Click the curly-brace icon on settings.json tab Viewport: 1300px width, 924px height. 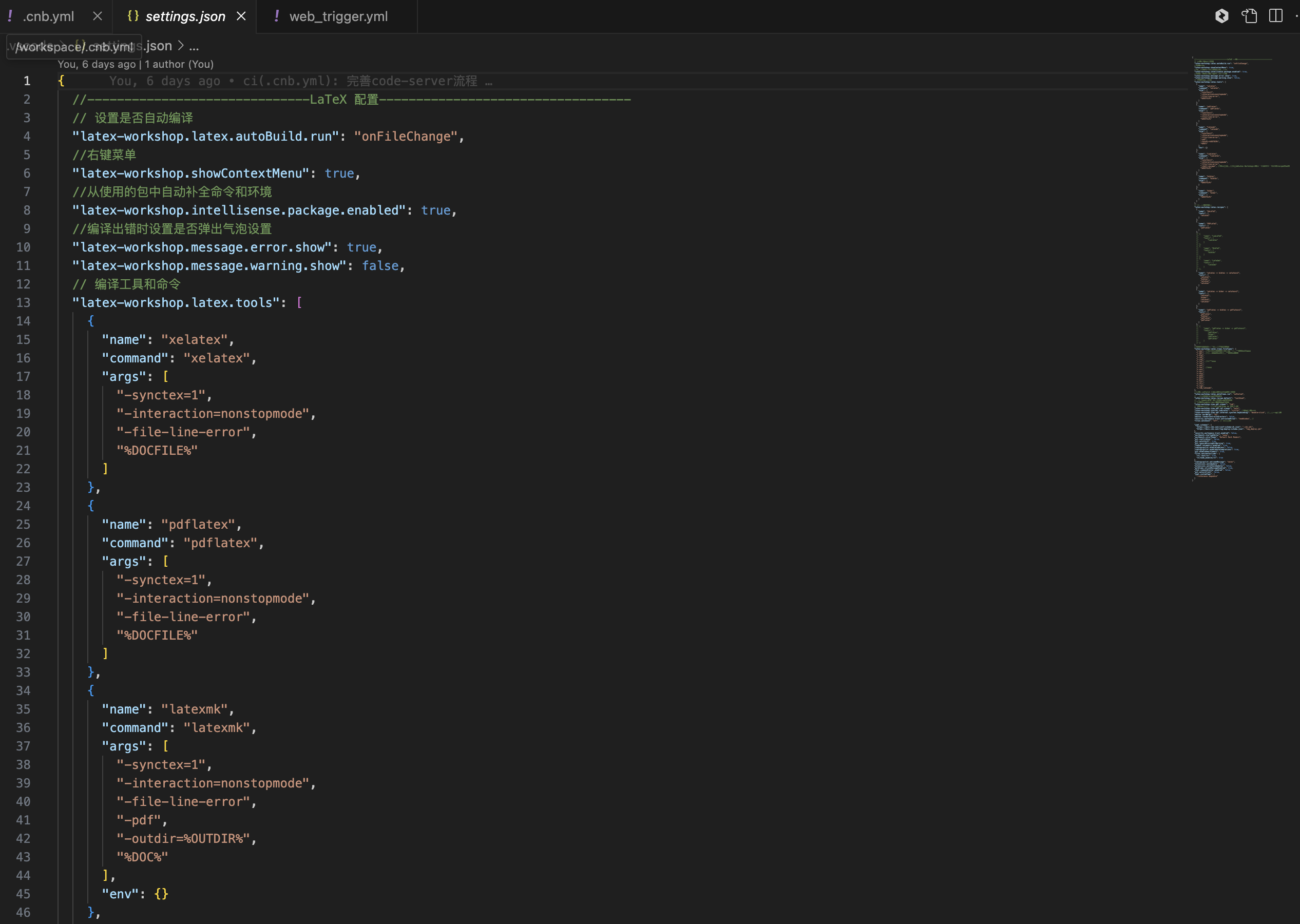pyautogui.click(x=132, y=16)
